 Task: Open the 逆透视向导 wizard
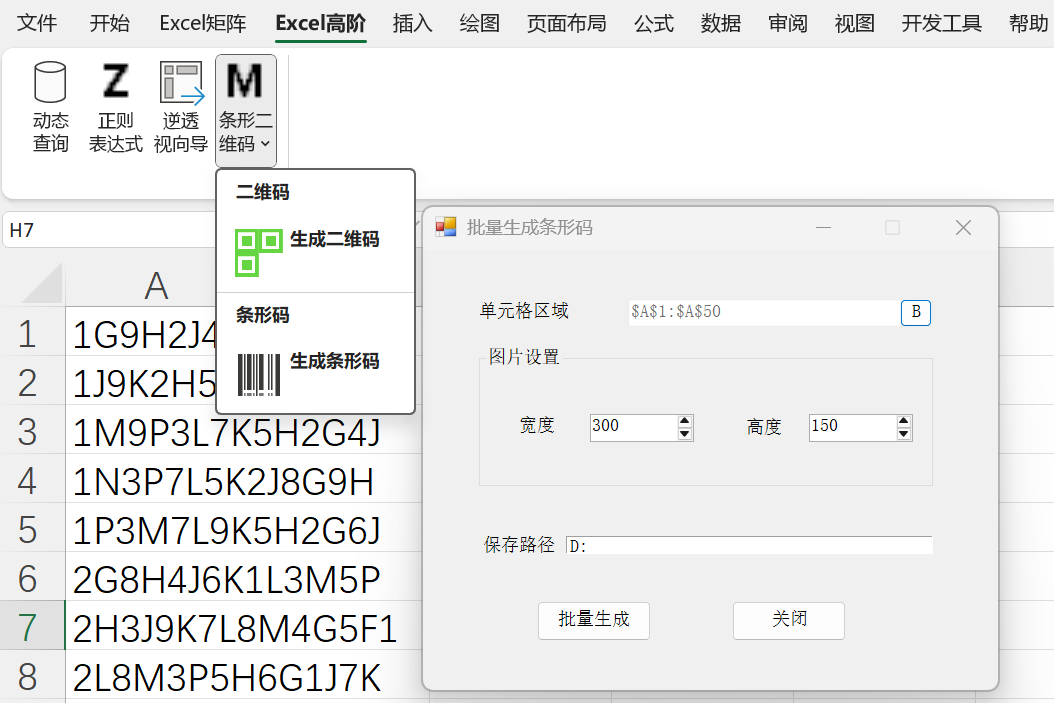tap(181, 108)
